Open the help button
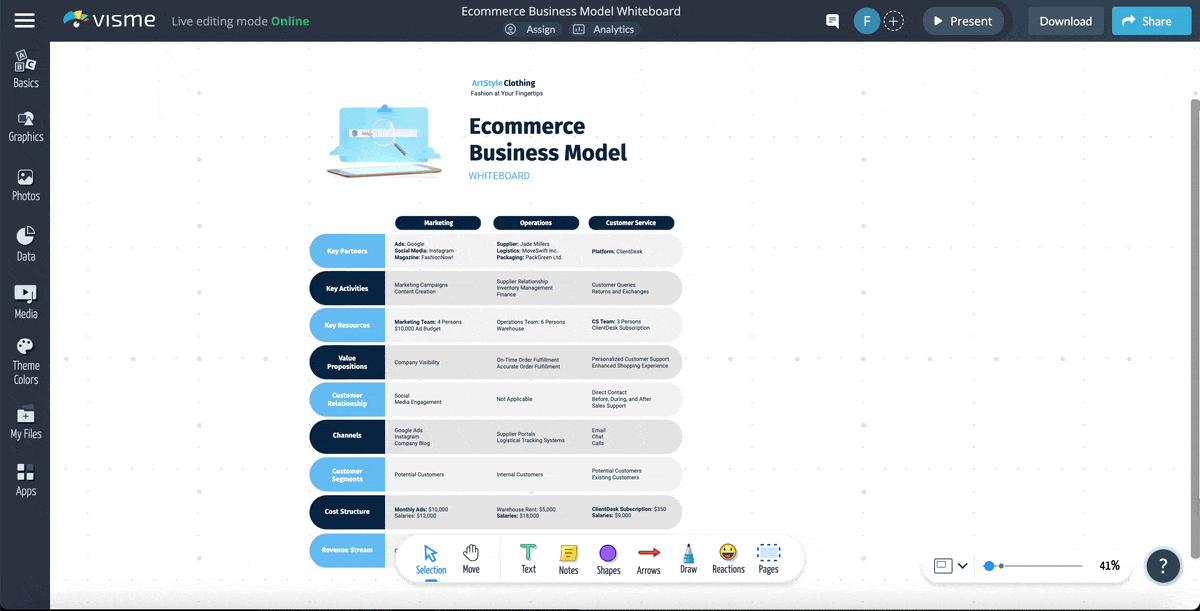The height and width of the screenshot is (611, 1200). coord(1163,565)
